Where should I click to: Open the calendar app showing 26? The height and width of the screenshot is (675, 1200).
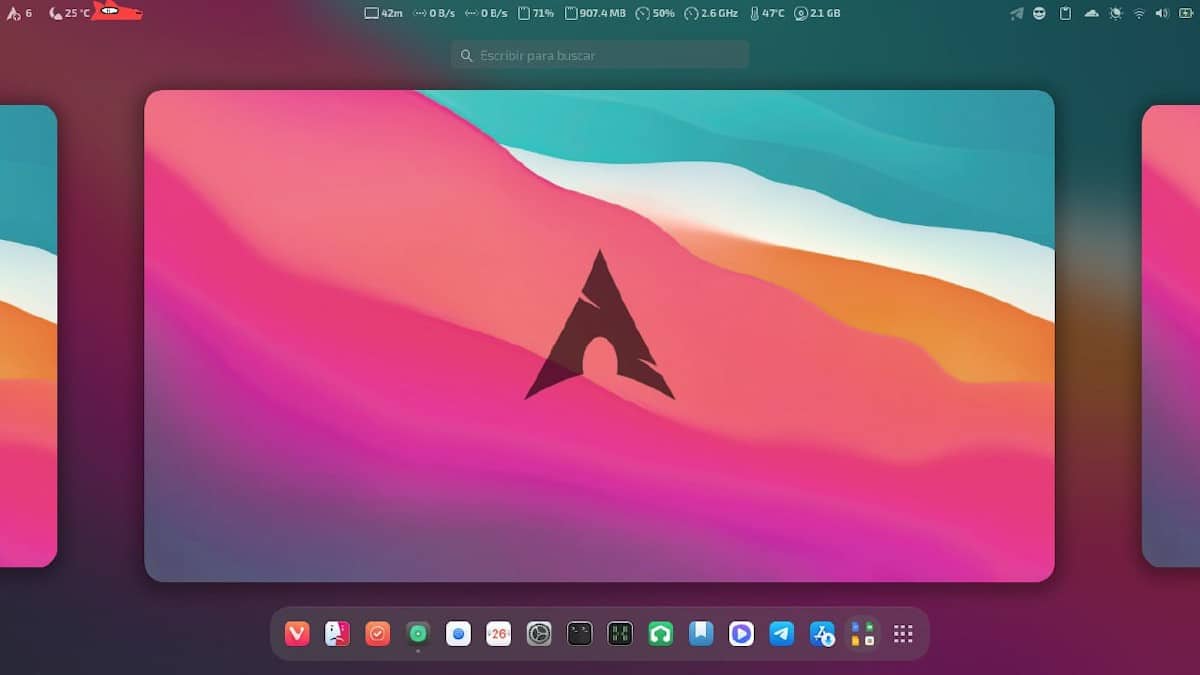tap(499, 633)
